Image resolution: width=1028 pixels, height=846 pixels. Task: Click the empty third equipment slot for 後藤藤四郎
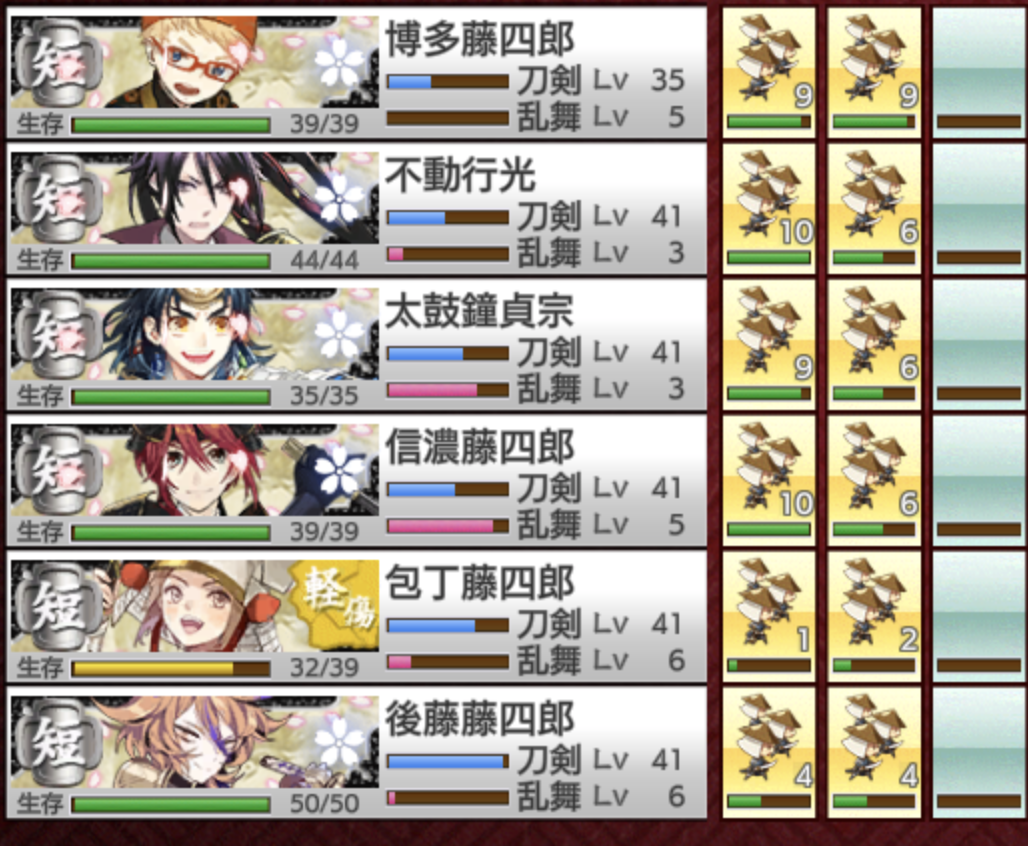tap(979, 752)
